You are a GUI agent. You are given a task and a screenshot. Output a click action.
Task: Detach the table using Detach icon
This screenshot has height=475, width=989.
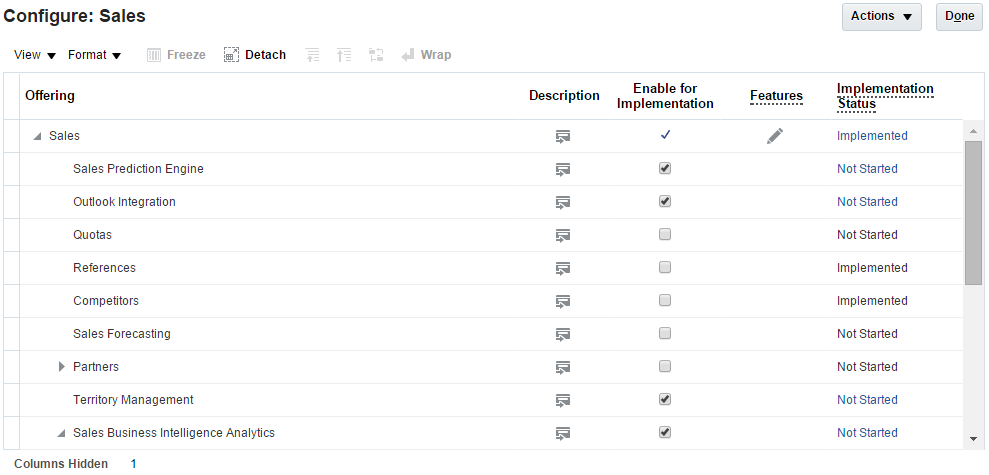(232, 55)
